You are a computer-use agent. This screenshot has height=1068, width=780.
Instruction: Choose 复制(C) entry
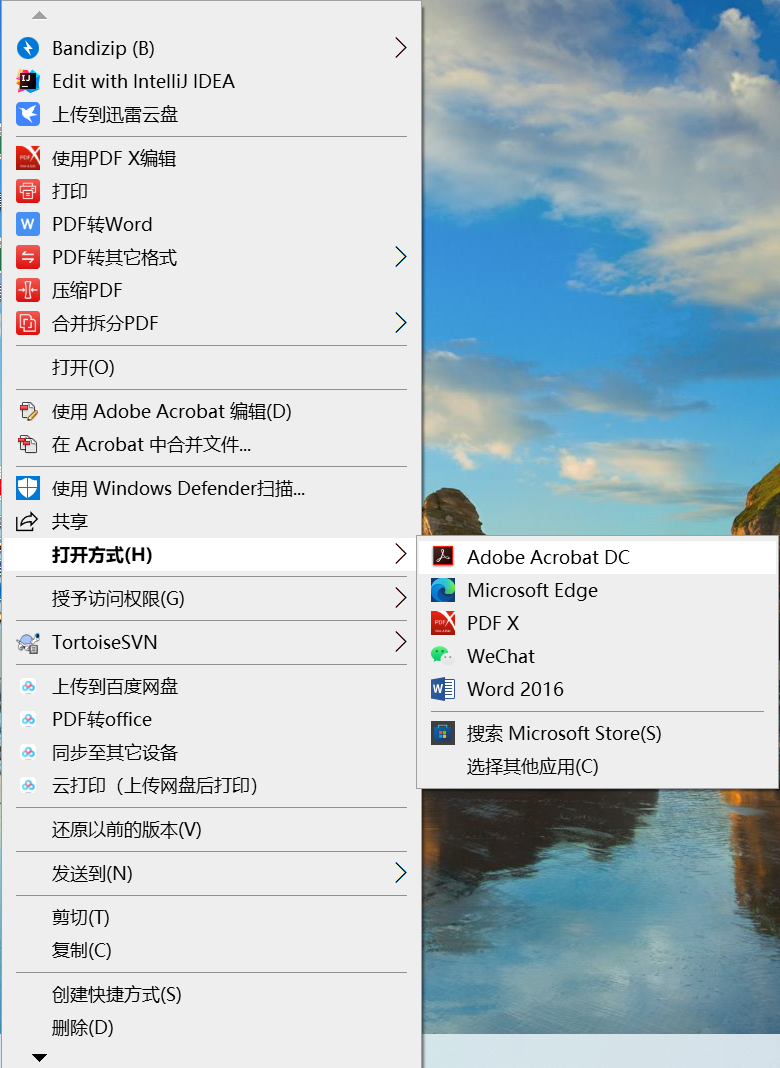pos(211,950)
